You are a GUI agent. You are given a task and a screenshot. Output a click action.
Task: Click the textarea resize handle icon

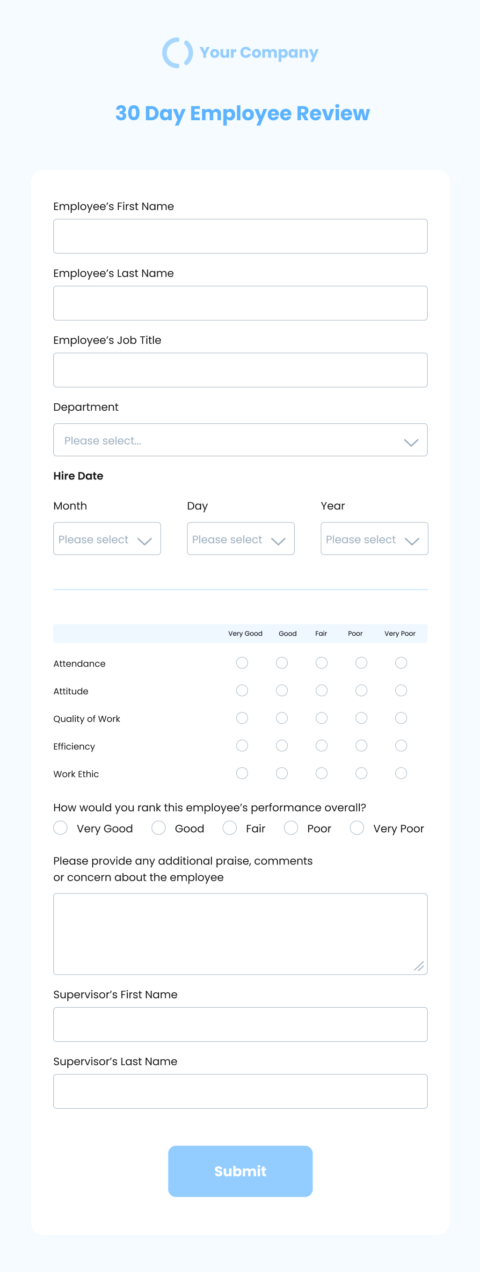coord(419,966)
